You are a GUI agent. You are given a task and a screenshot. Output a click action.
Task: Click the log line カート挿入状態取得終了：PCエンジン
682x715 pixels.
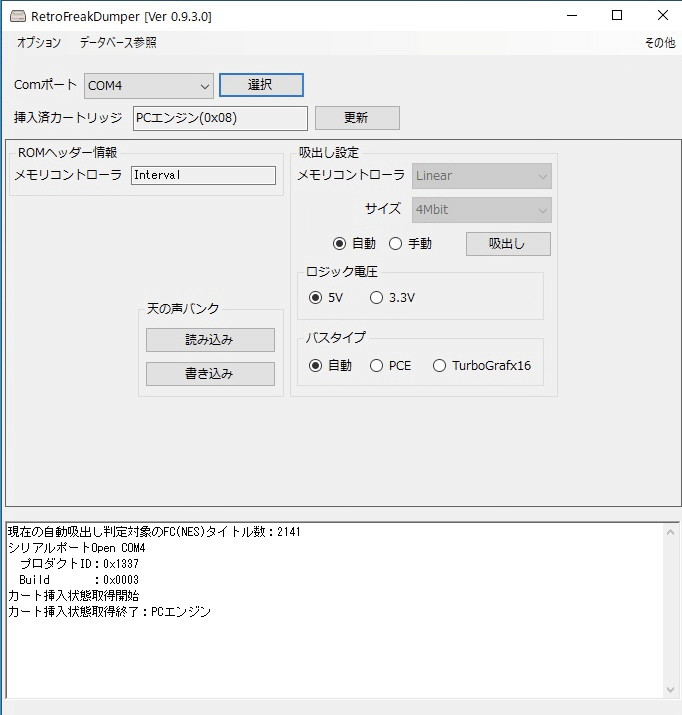click(x=109, y=611)
